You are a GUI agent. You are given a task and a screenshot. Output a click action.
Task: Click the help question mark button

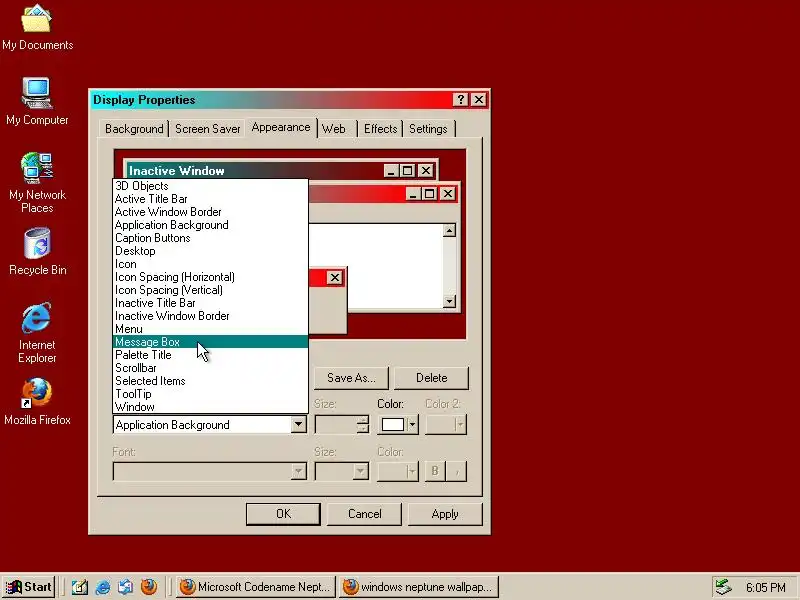pyautogui.click(x=461, y=99)
